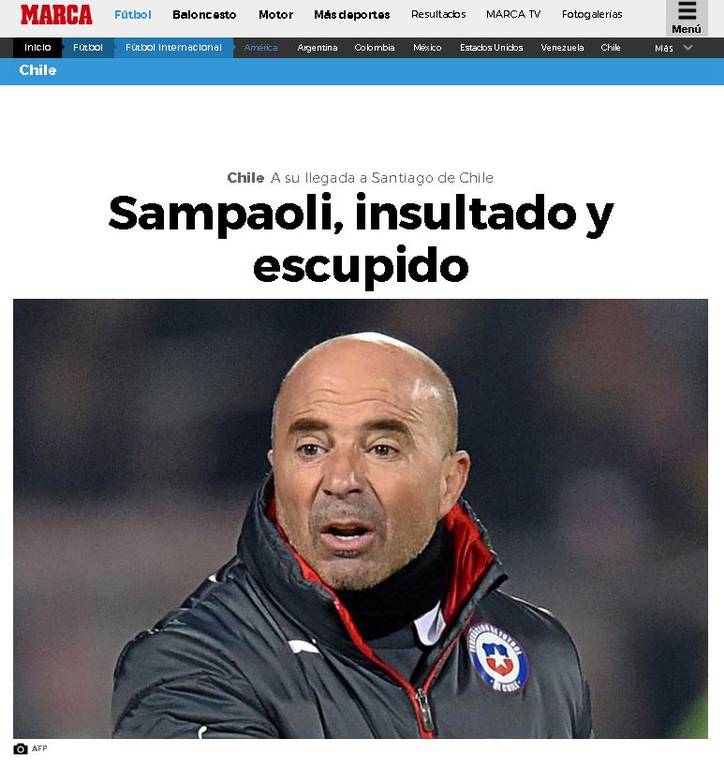Open the Venezuela subsection
The height and width of the screenshot is (768, 724).
click(x=562, y=48)
